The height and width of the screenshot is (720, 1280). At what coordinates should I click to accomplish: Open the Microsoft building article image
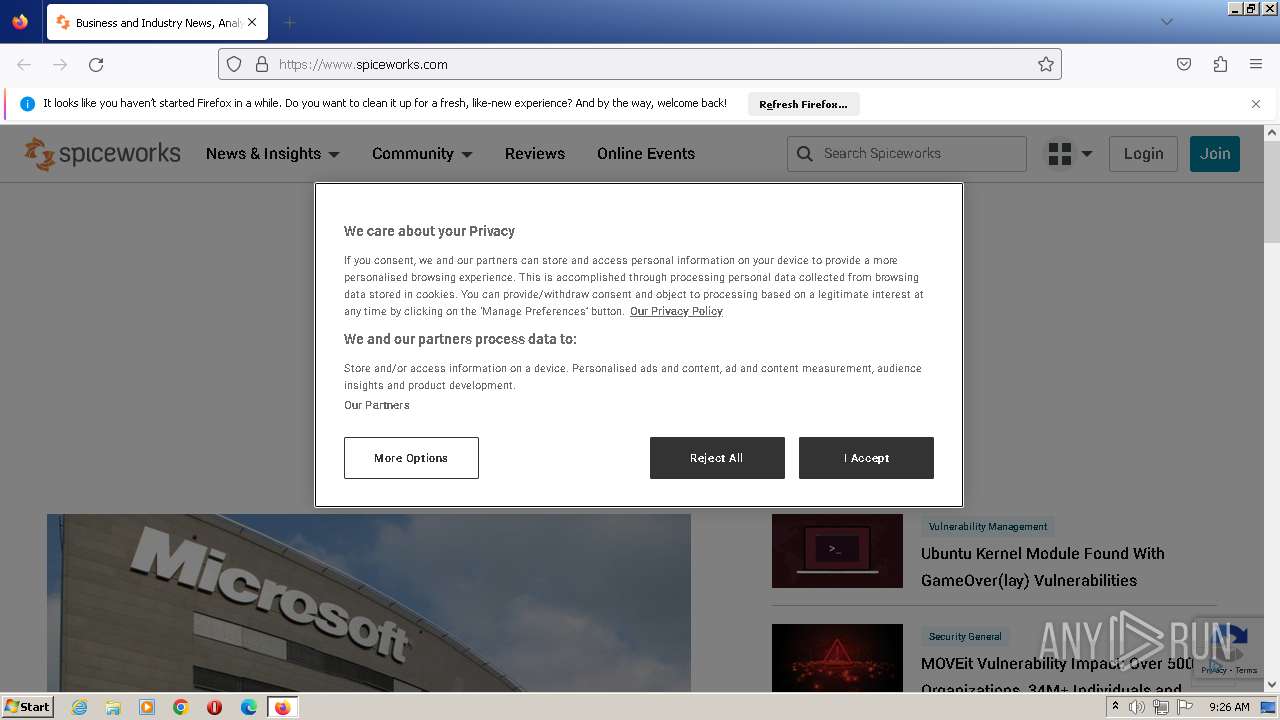pos(369,603)
